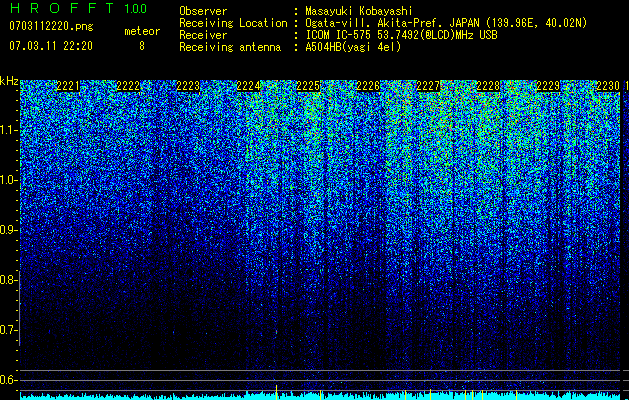The height and width of the screenshot is (400, 629).
Task: Select the Ogata-vill. Akita-Pref. JAPAN location text
Action: [x=446, y=23]
